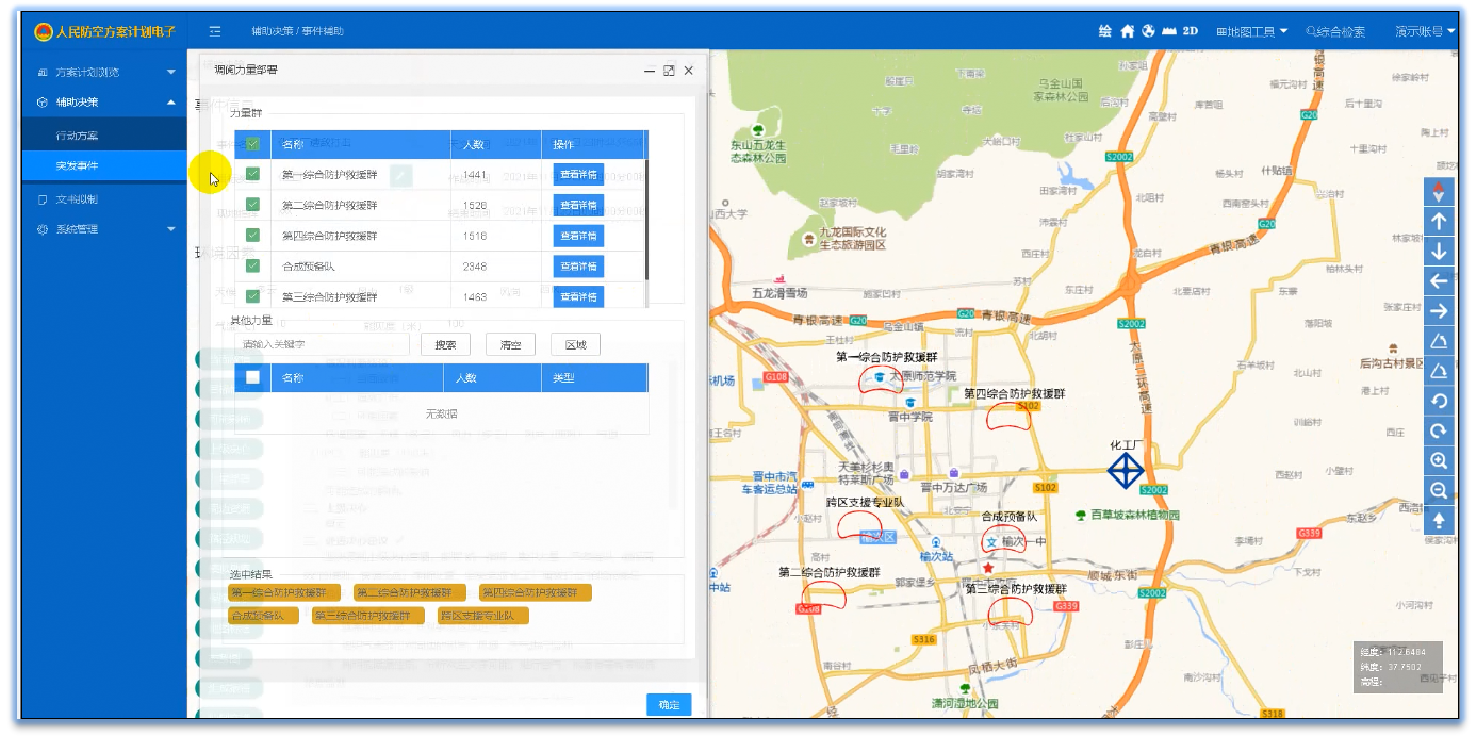This screenshot has height=744, width=1478.
Task: Click the 跨区支援专业队 yellow result tag
Action: [483, 615]
